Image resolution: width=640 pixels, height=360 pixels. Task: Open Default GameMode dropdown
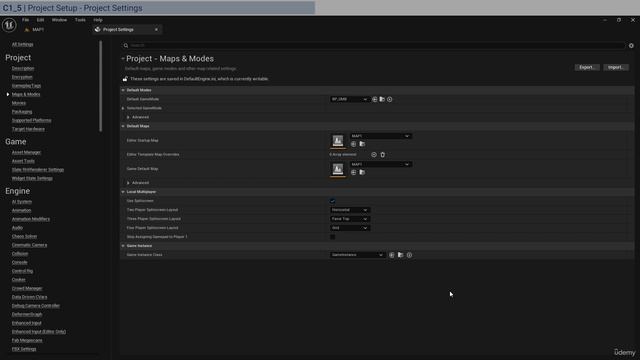(x=350, y=99)
